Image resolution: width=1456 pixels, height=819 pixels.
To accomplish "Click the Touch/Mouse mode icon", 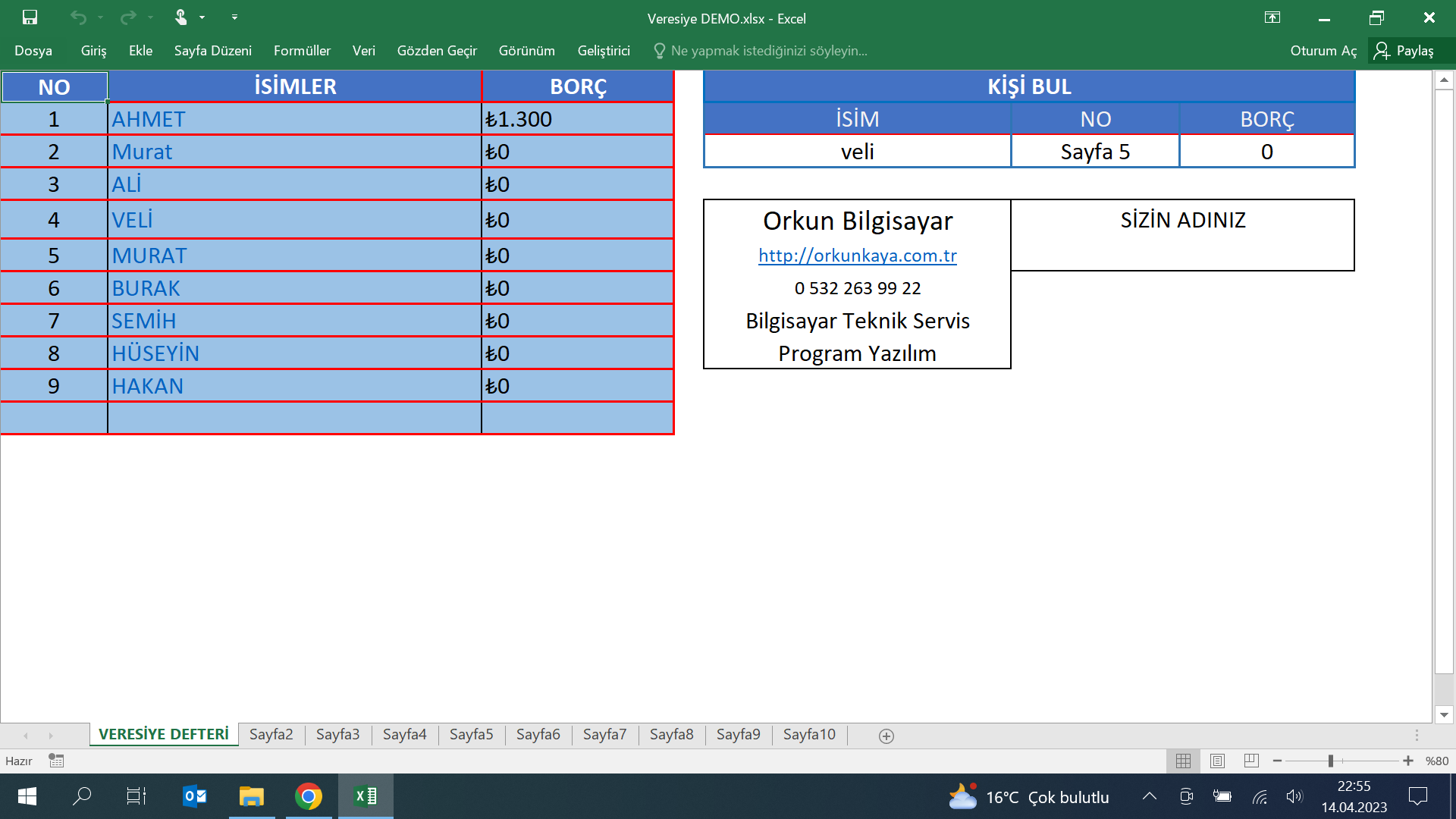I will 180,17.
